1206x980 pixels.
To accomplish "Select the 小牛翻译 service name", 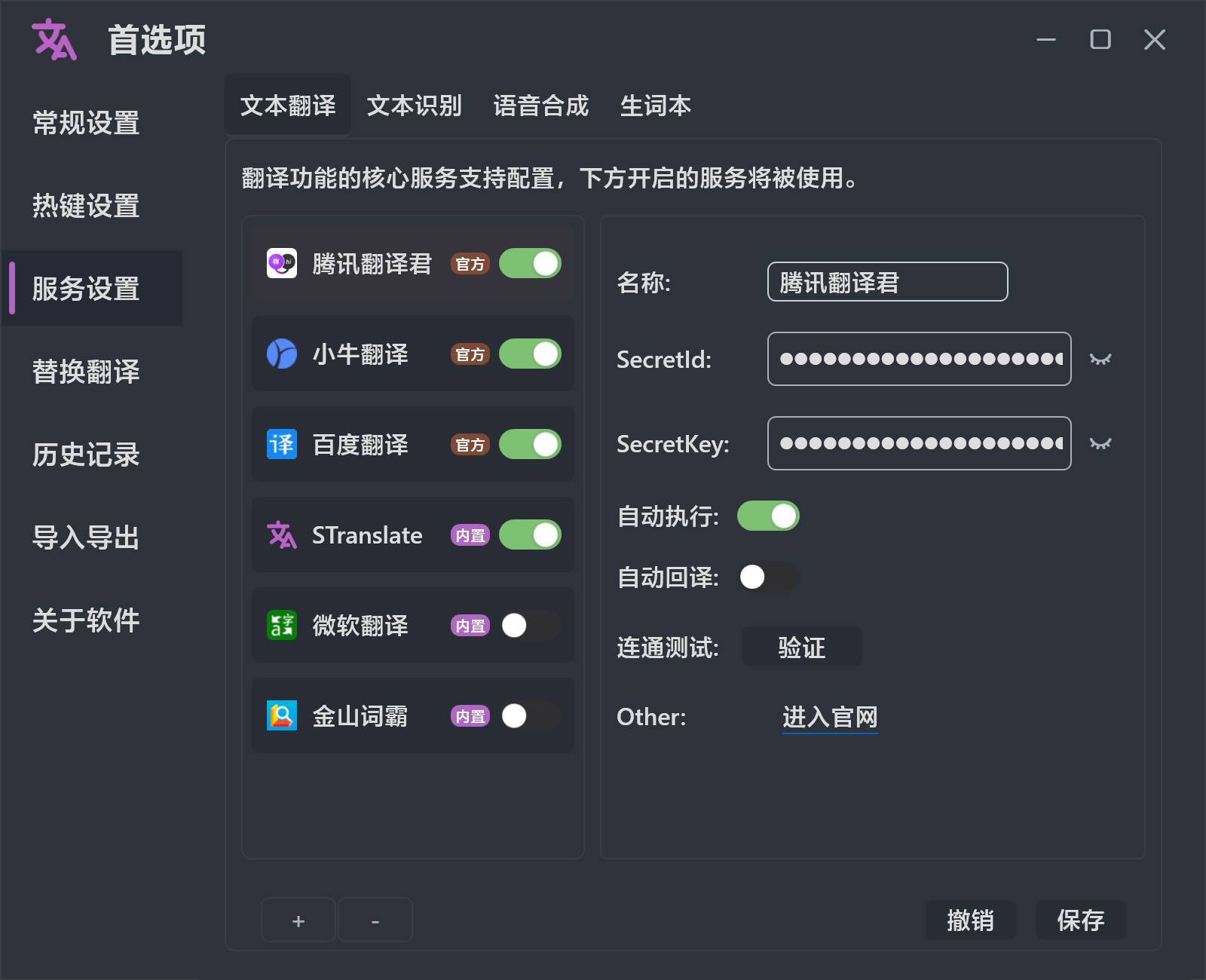I will [x=360, y=354].
